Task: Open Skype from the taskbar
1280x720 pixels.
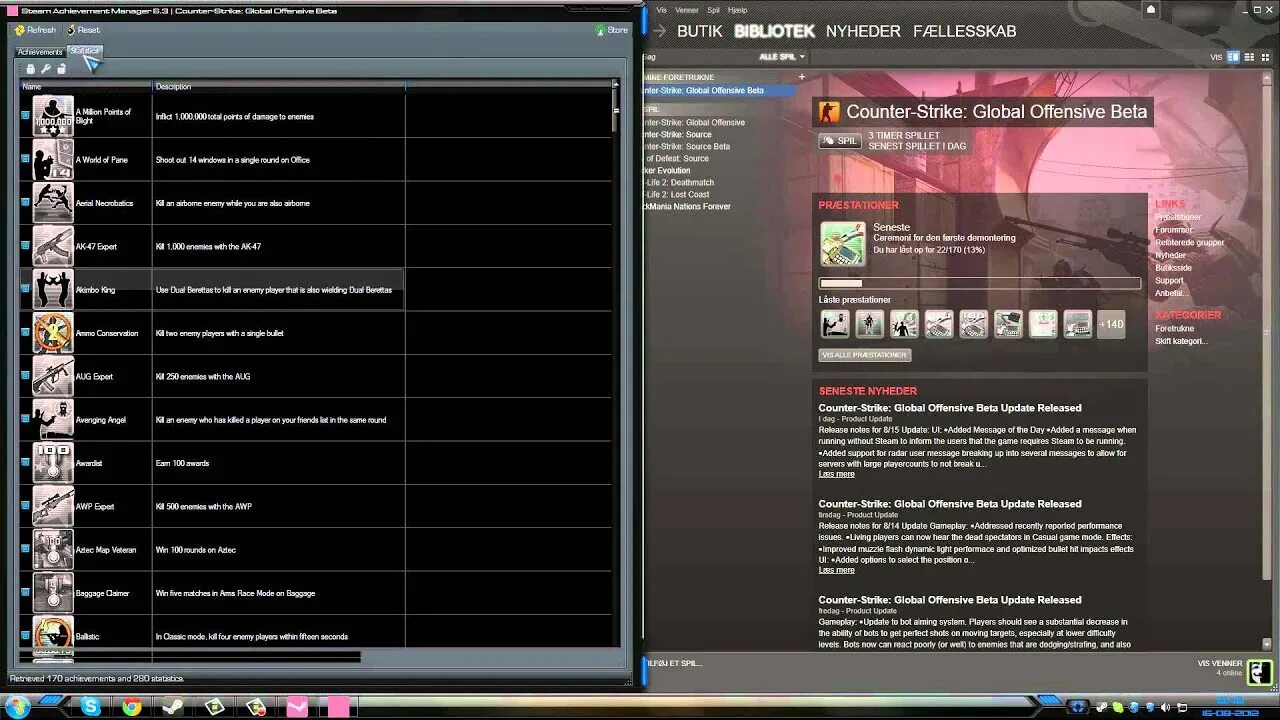Action: pyautogui.click(x=91, y=707)
